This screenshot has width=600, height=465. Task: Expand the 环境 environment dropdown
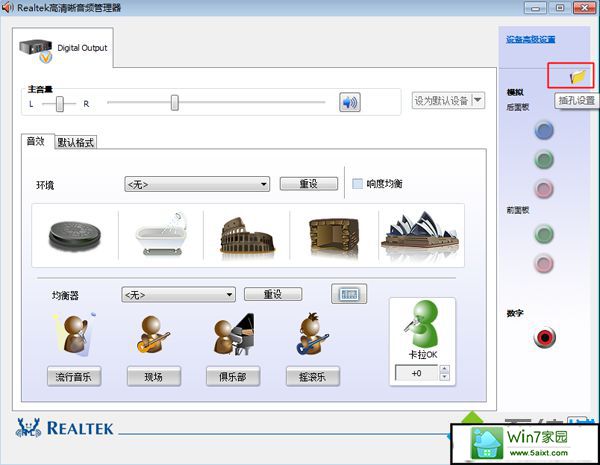197,184
